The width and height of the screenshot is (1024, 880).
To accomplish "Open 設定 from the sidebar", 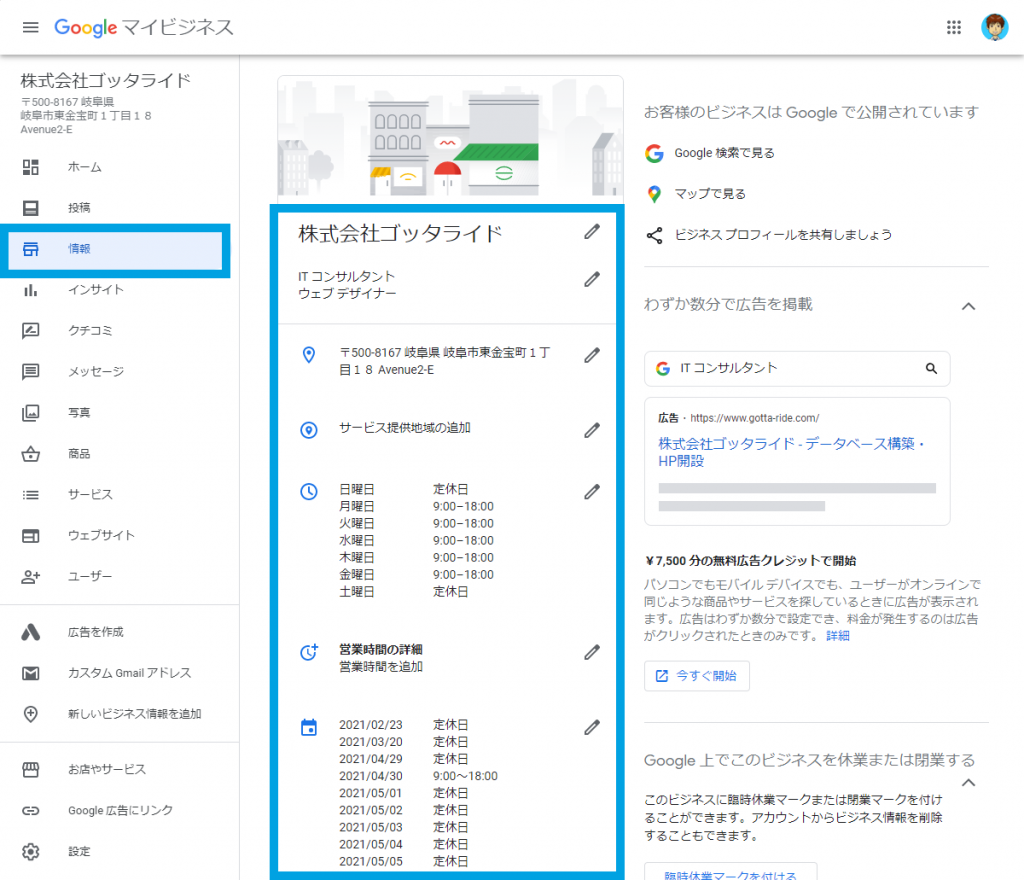I will pos(79,852).
